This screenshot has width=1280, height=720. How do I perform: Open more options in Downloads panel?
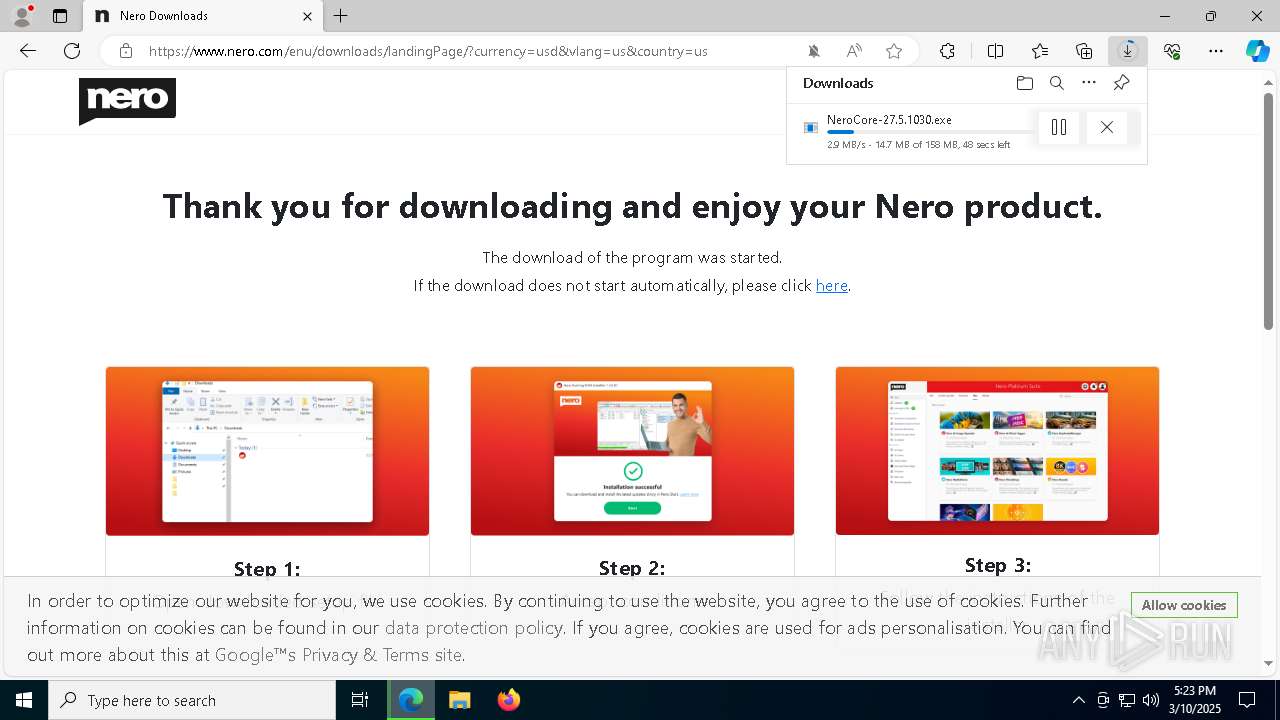pyautogui.click(x=1089, y=83)
